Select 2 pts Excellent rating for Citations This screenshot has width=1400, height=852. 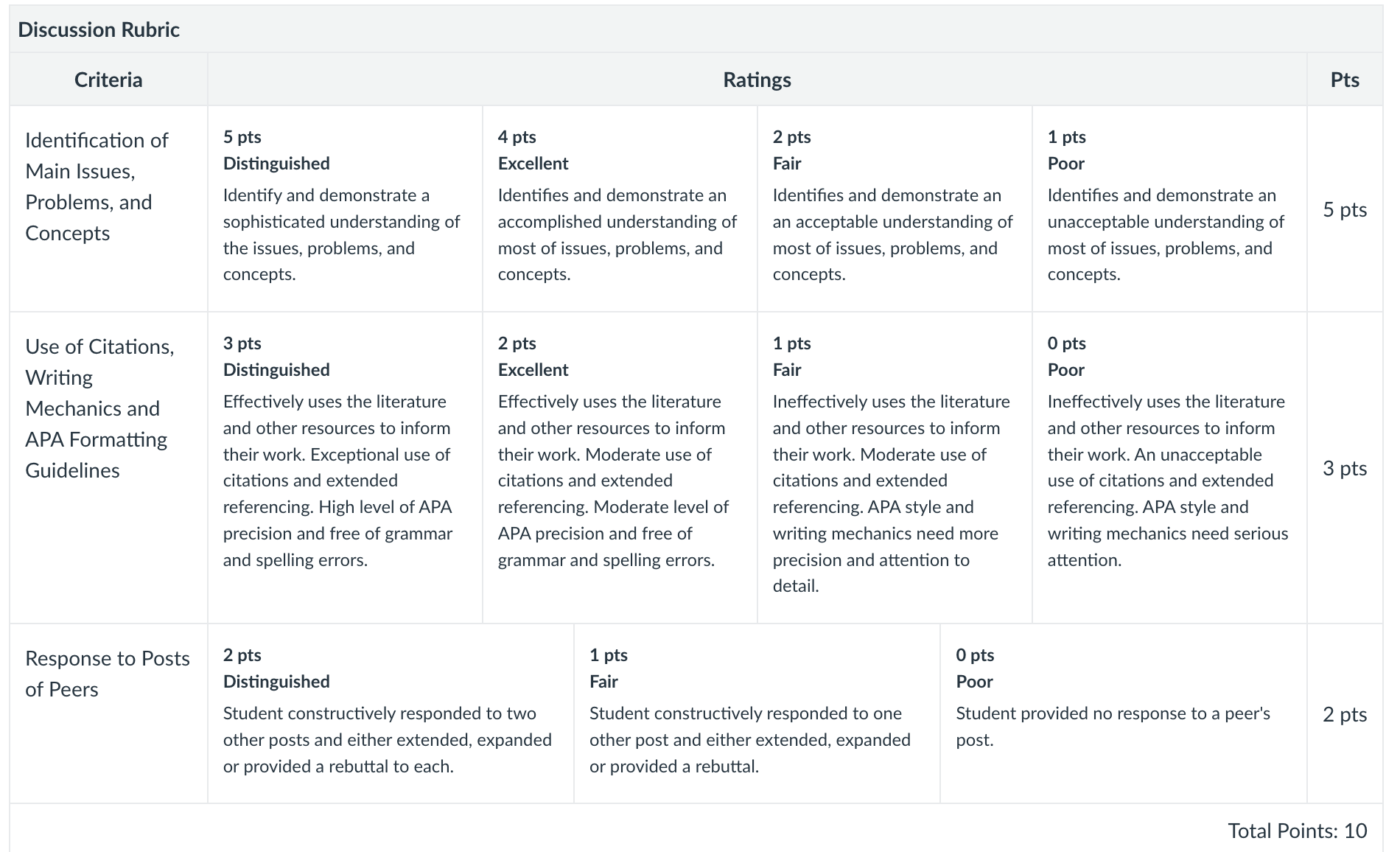coord(620,467)
